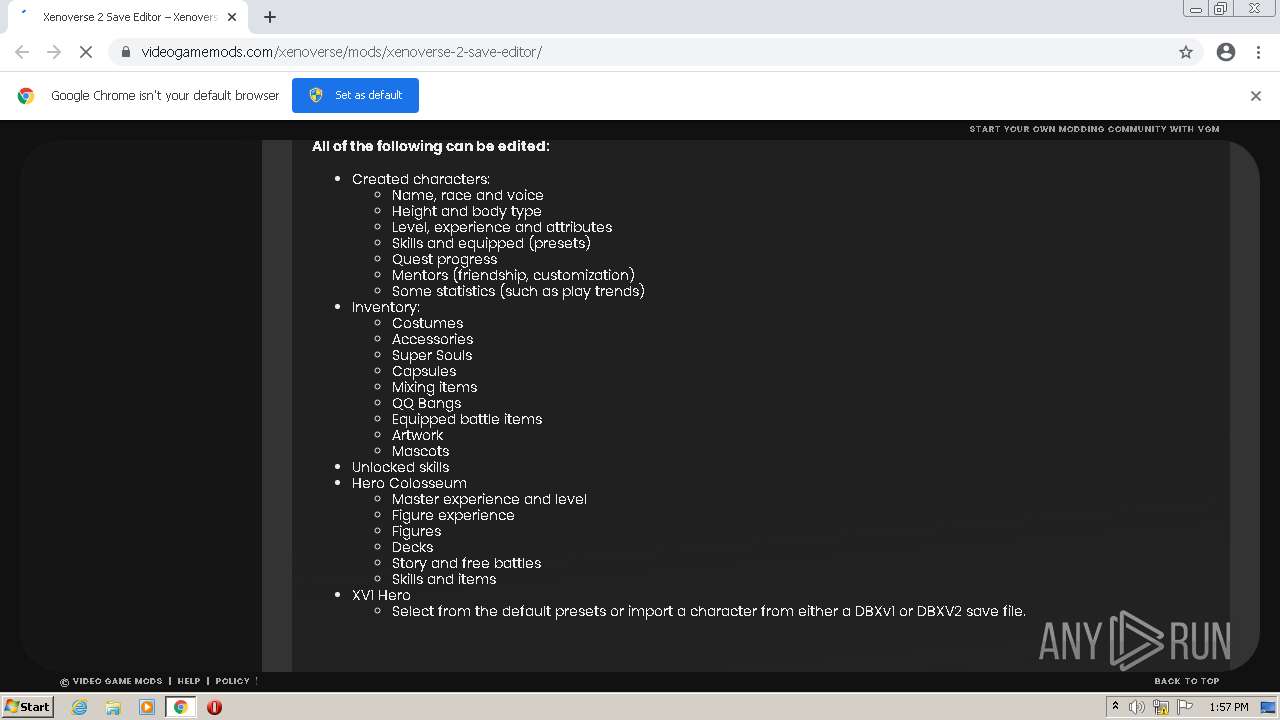Open the BACK TO TOP link

1187,681
